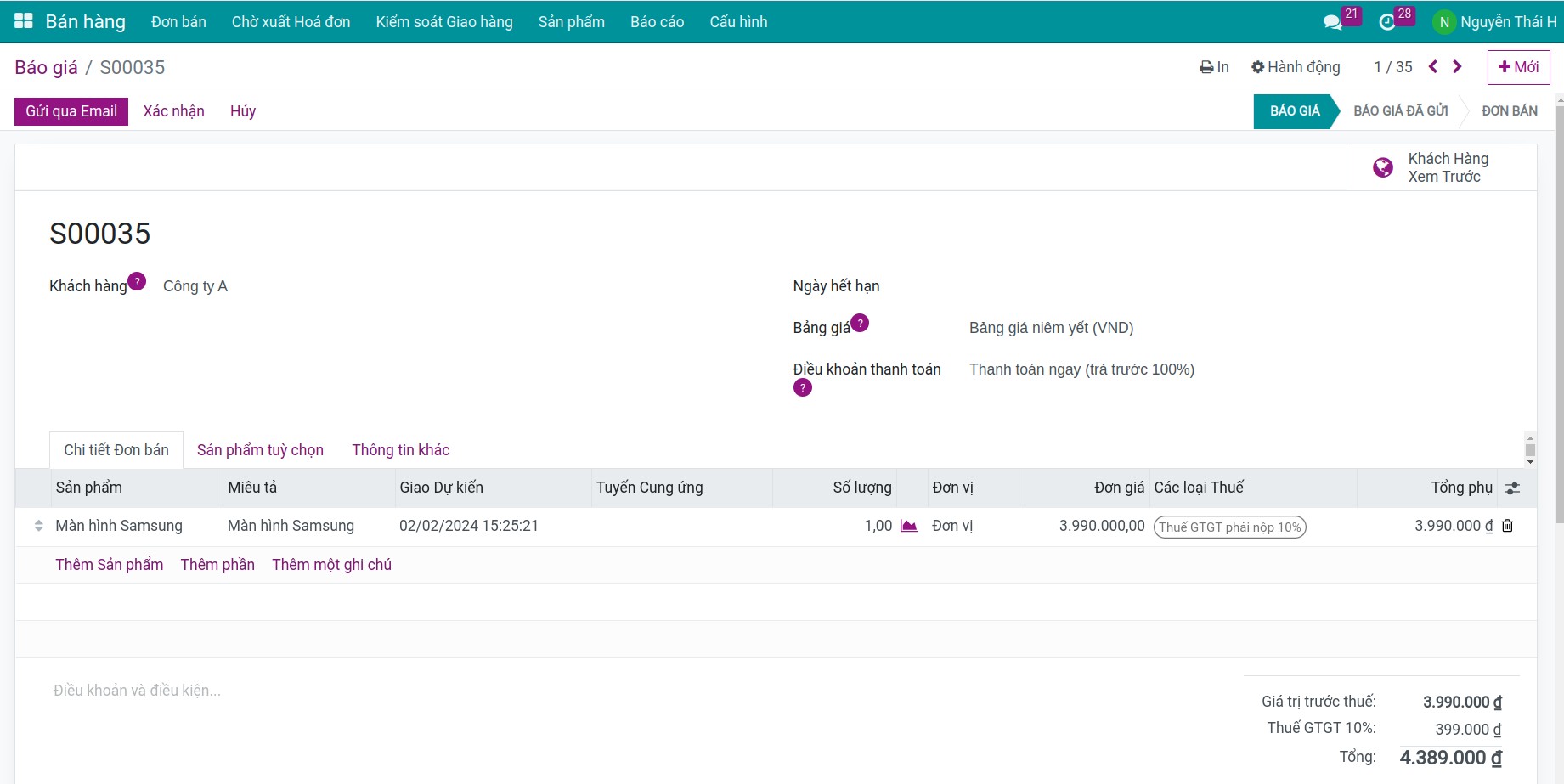Go to the previous record arrow

pos(1433,67)
